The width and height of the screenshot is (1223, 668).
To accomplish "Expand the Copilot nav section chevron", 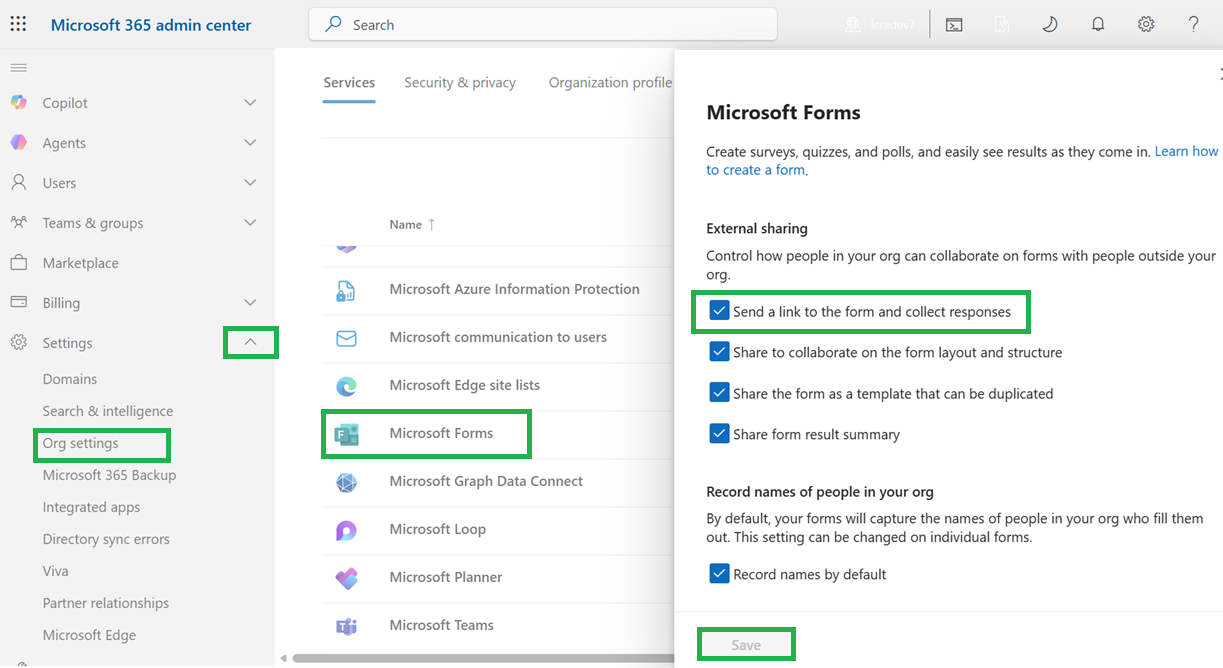I will 250,103.
